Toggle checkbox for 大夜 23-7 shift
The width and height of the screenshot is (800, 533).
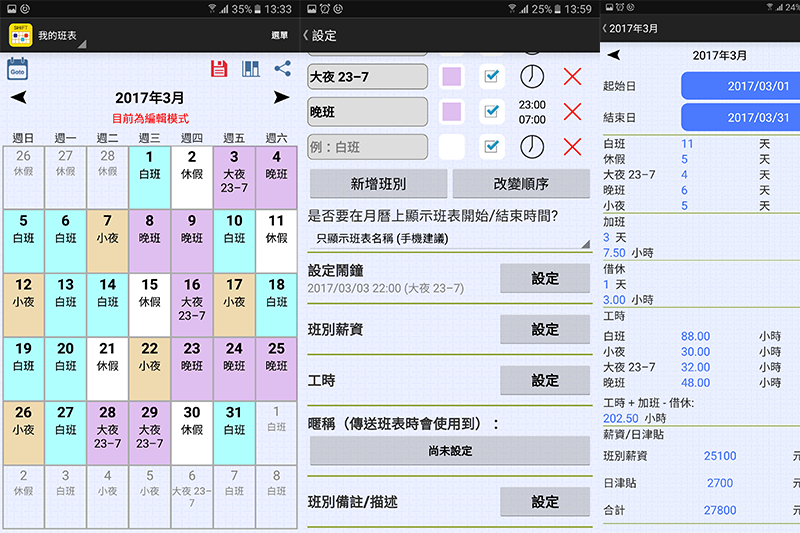coord(491,77)
